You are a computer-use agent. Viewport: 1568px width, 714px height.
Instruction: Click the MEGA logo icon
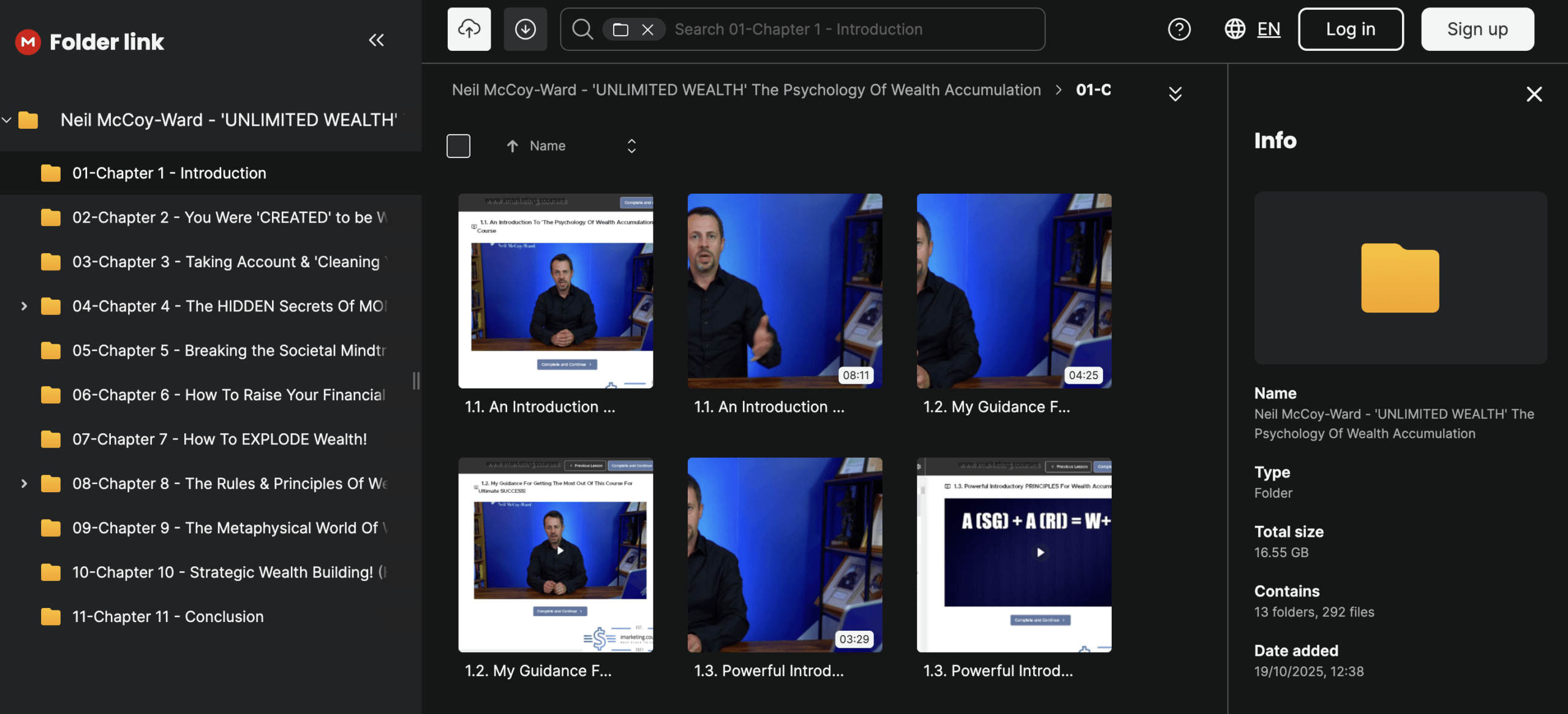(28, 42)
